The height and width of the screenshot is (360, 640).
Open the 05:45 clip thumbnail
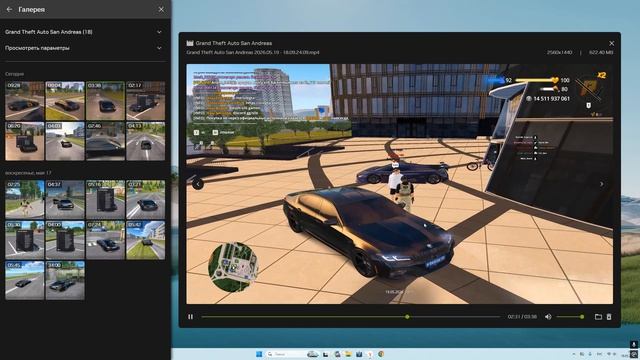pos(24,280)
